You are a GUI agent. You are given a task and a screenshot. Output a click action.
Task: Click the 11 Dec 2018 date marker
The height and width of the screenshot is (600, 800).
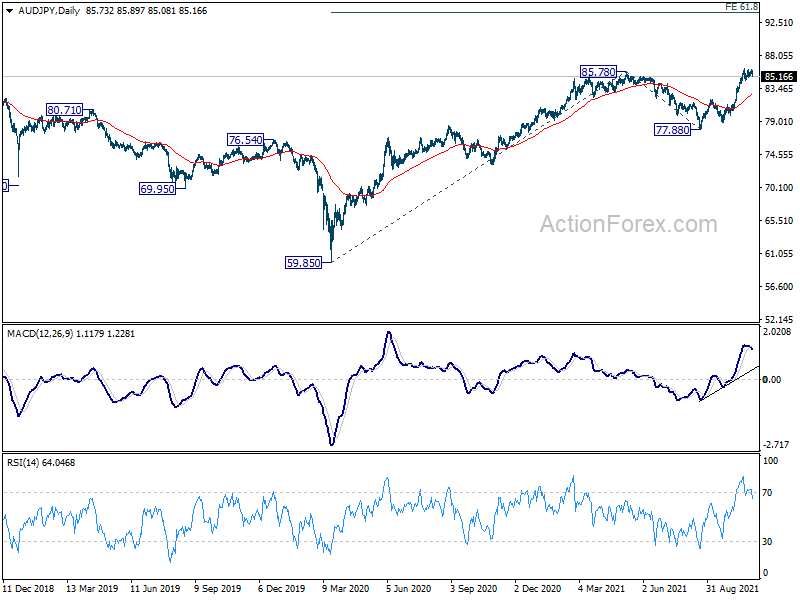[x=31, y=590]
